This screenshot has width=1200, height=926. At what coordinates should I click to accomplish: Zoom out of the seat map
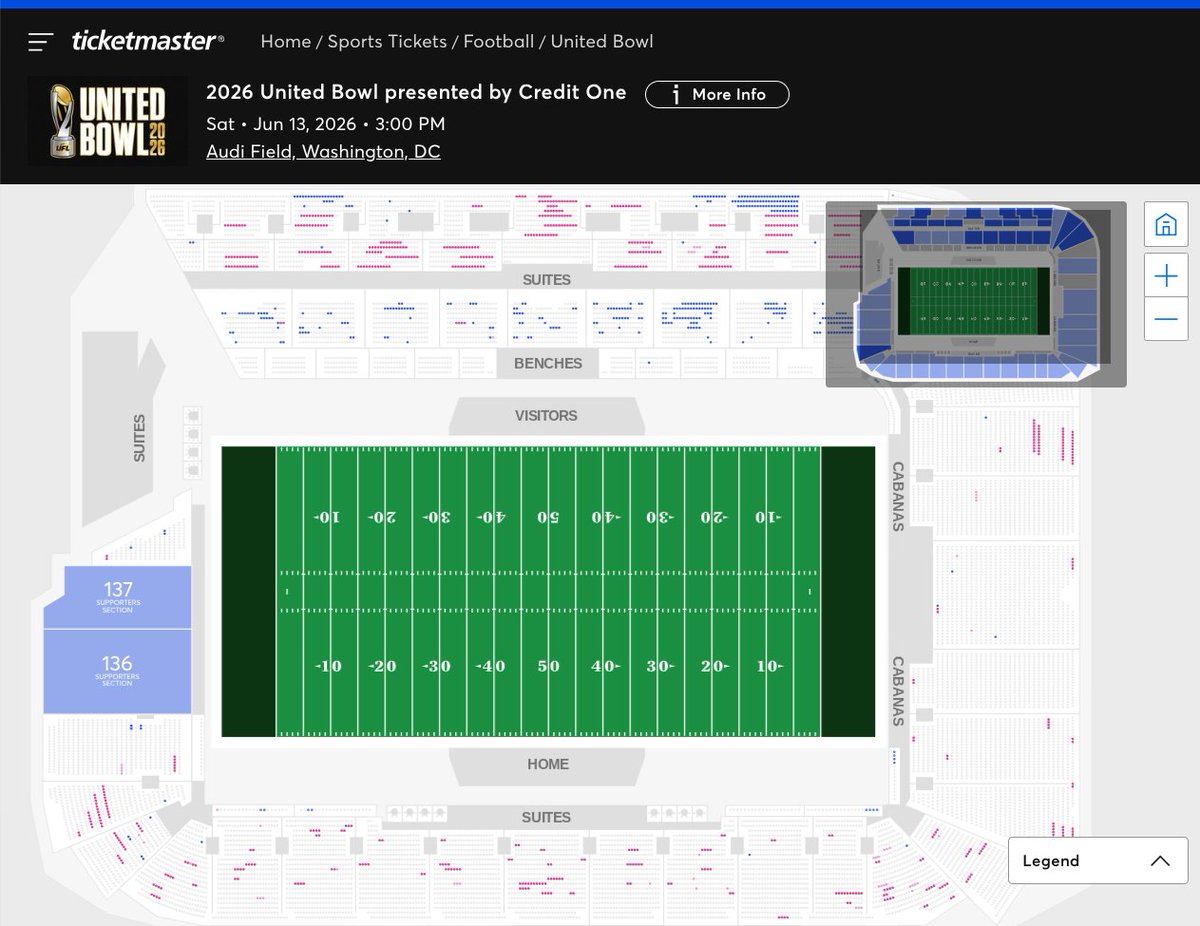pos(1166,319)
